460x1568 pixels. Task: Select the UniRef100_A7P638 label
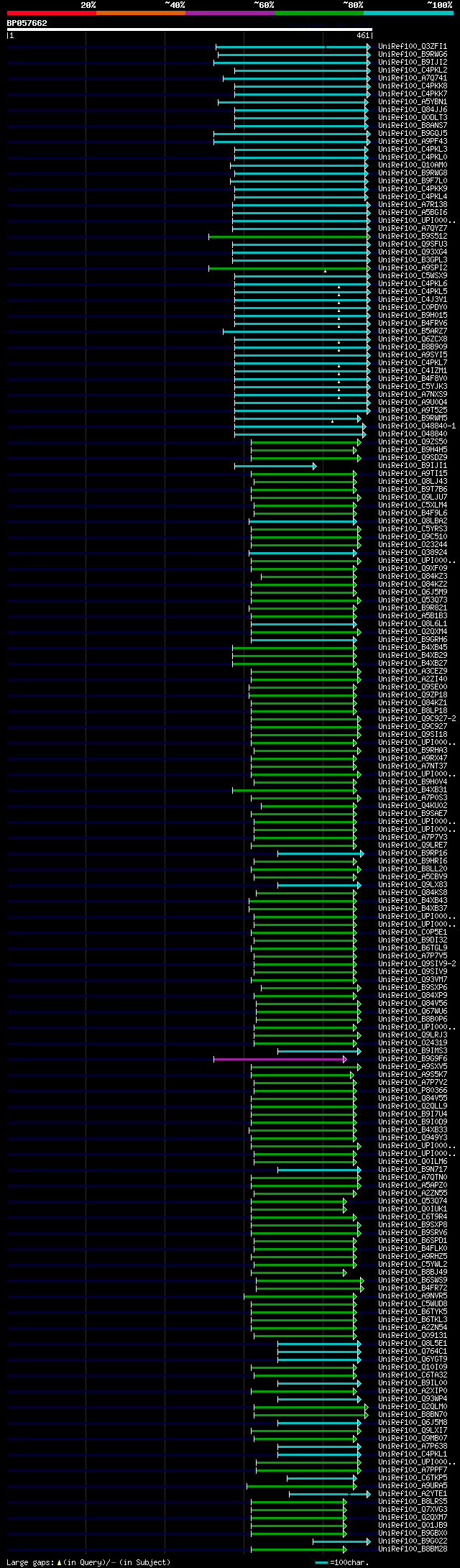pos(413,1446)
